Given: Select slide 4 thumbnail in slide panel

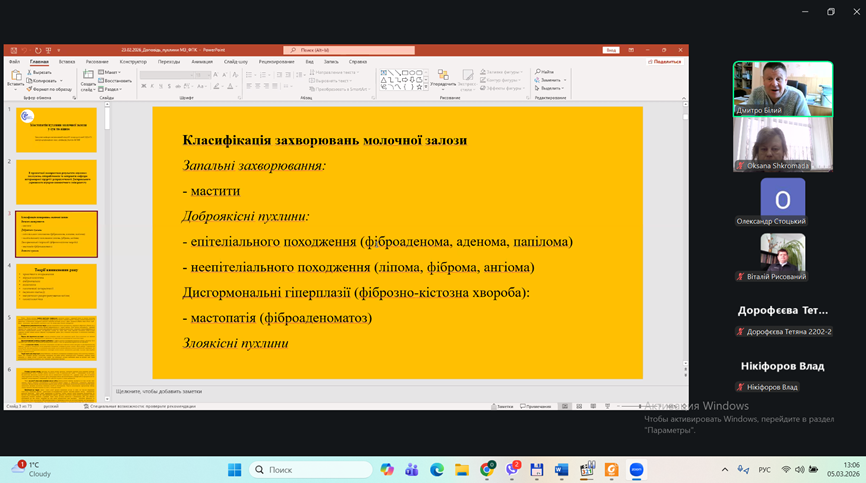Looking at the screenshot, I should tap(56, 286).
